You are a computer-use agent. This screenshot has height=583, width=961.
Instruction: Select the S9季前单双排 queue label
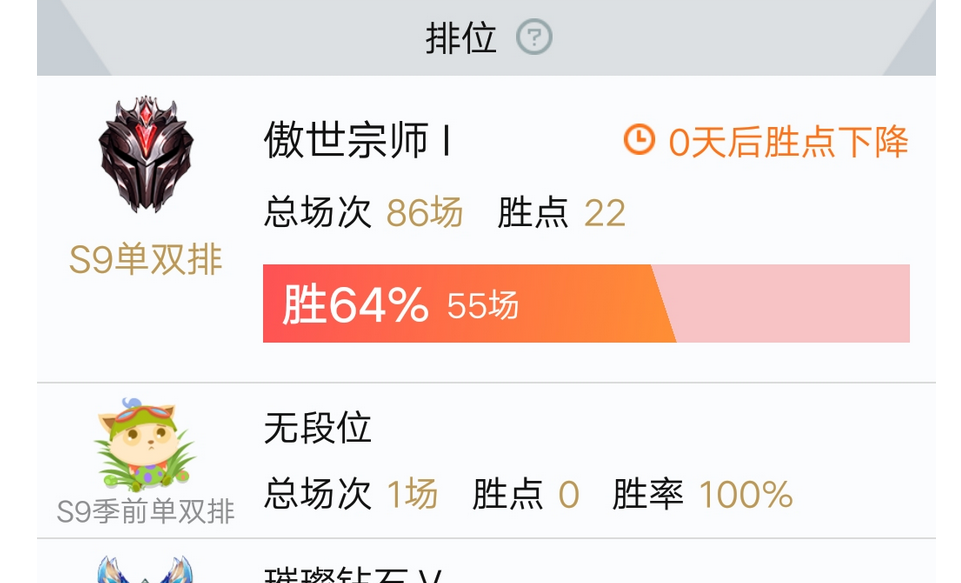point(145,511)
